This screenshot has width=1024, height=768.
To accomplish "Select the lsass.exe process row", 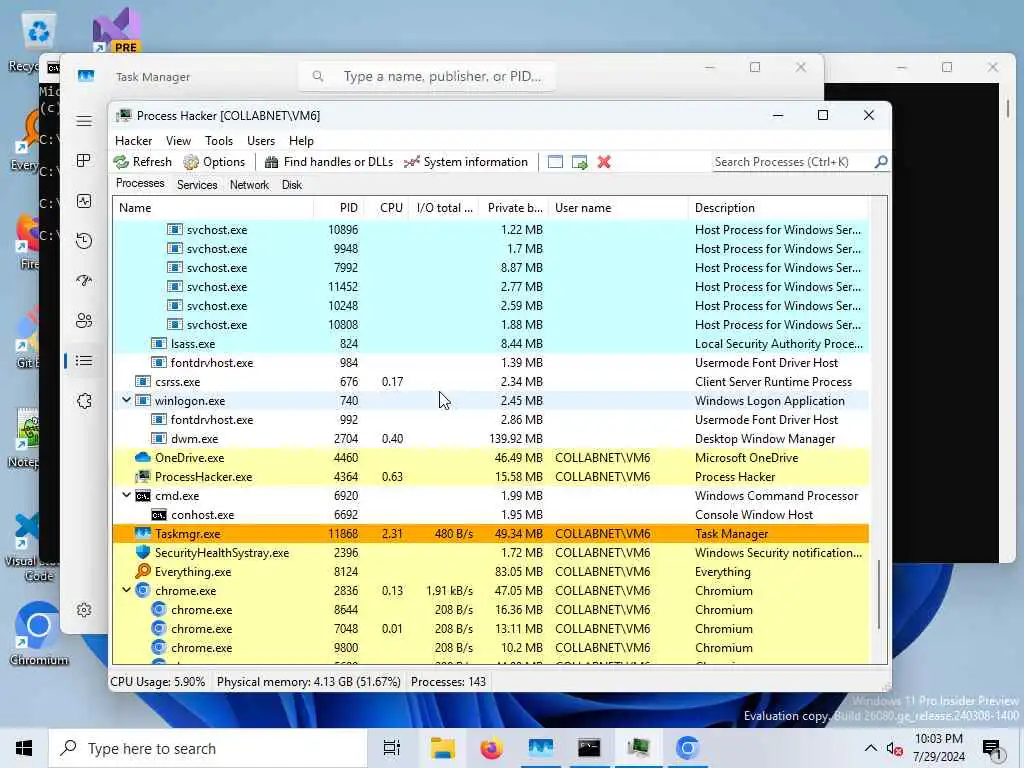I will pos(490,344).
